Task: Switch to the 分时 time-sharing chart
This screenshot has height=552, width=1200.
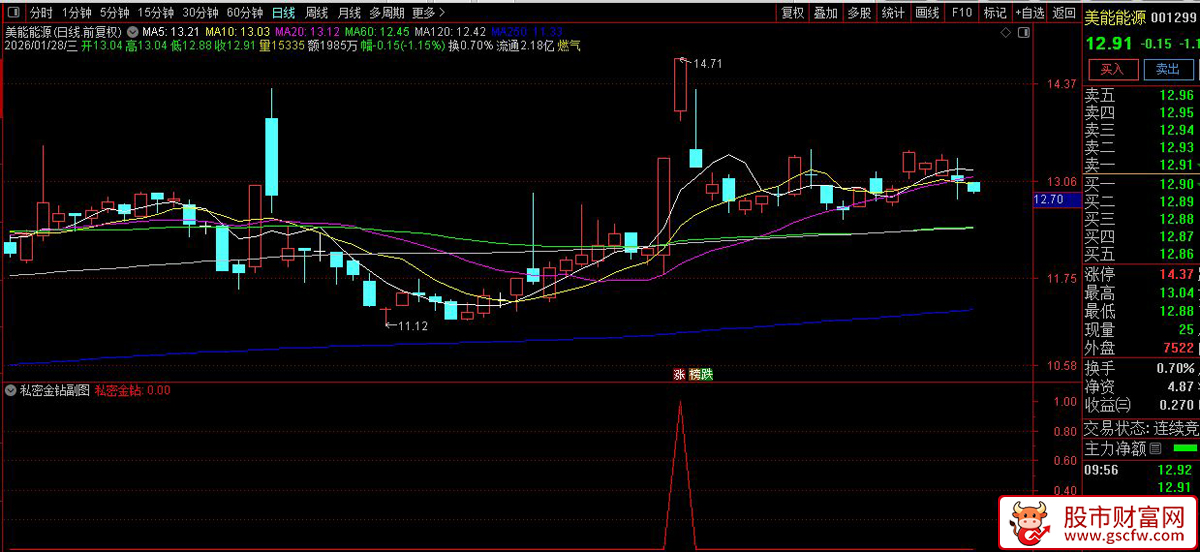Action: coord(41,13)
